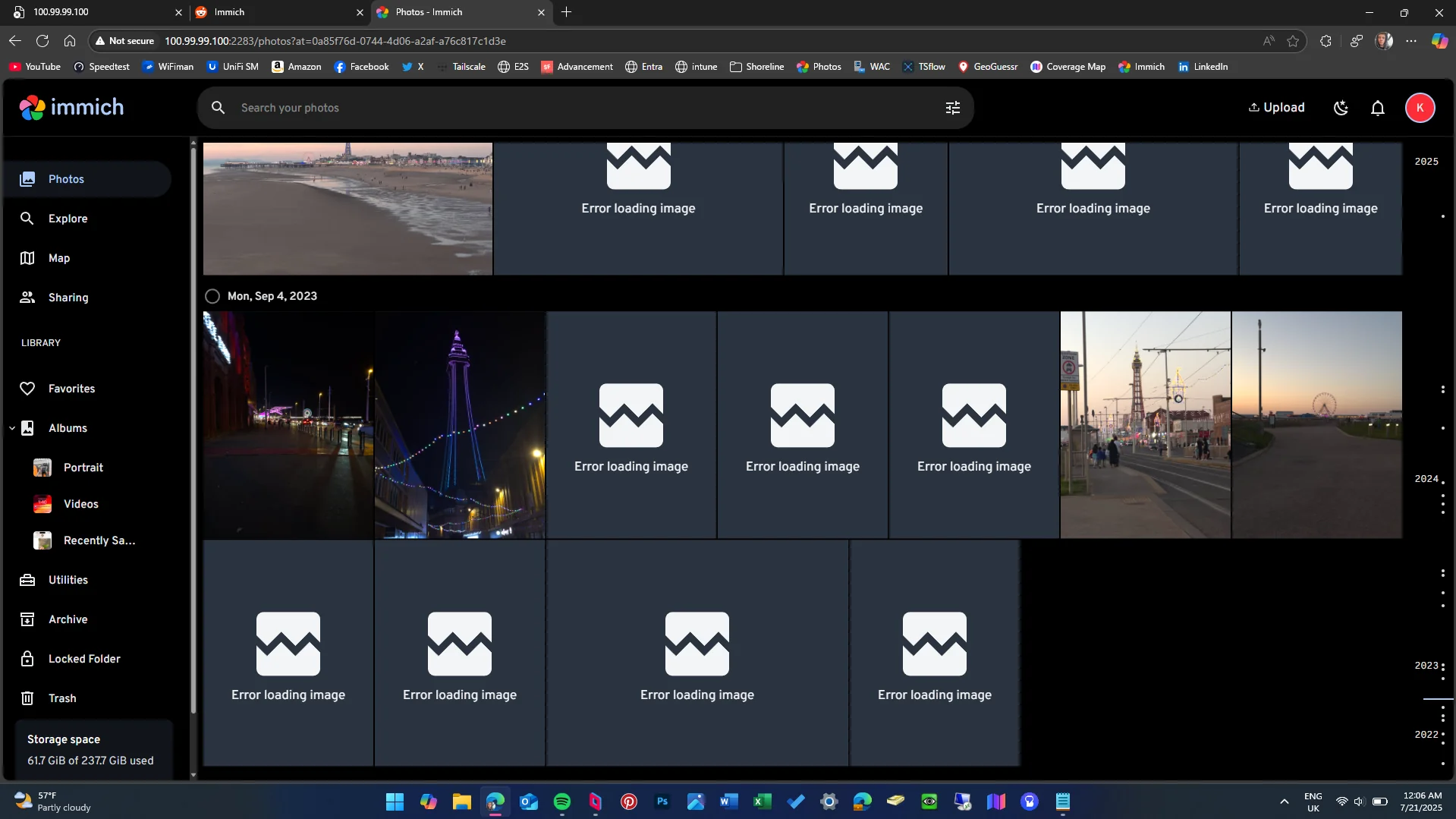This screenshot has width=1456, height=819.
Task: Open the Blackpool Tower night photo thumbnail
Action: (x=459, y=424)
